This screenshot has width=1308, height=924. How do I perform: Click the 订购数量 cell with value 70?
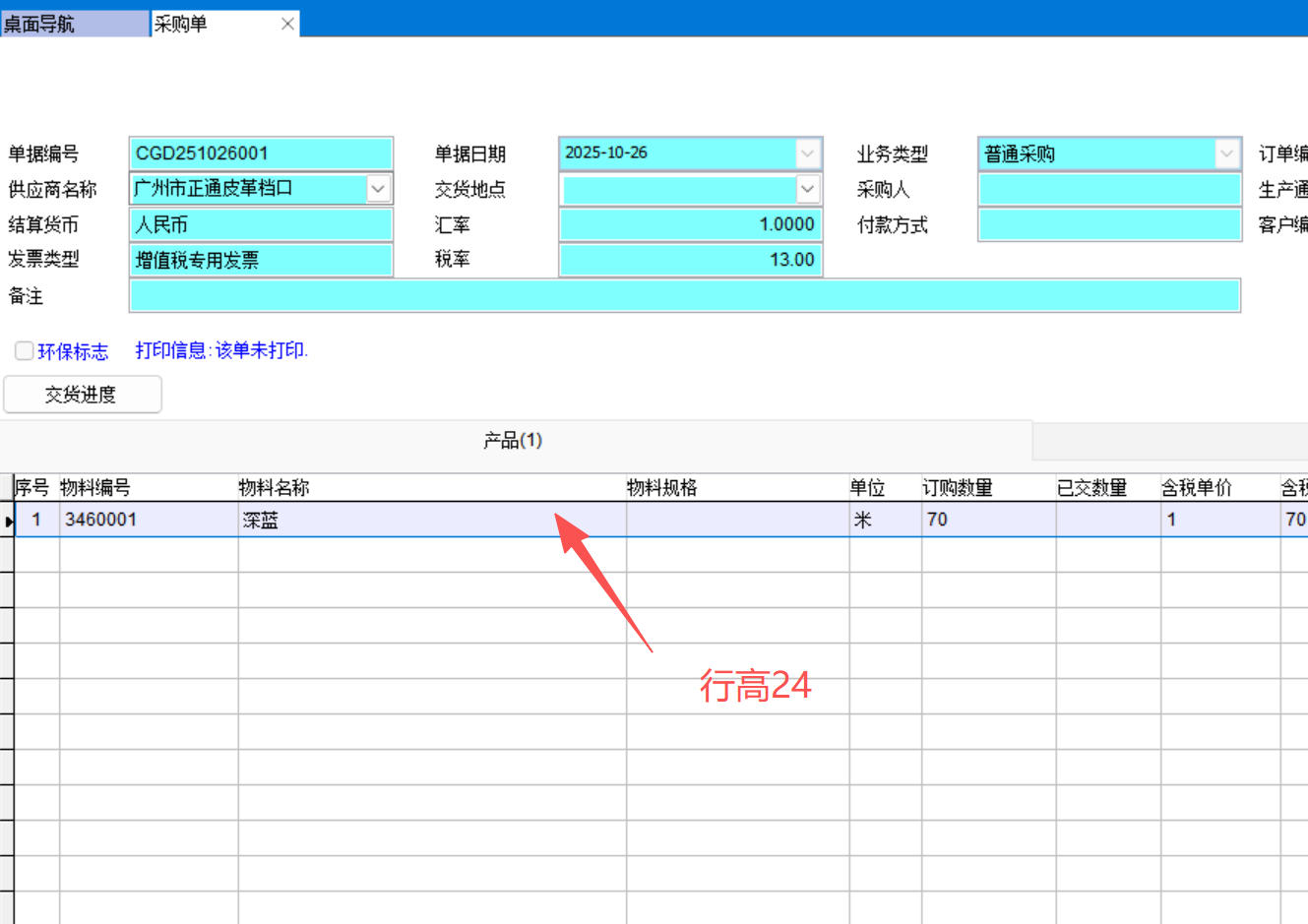tap(987, 520)
